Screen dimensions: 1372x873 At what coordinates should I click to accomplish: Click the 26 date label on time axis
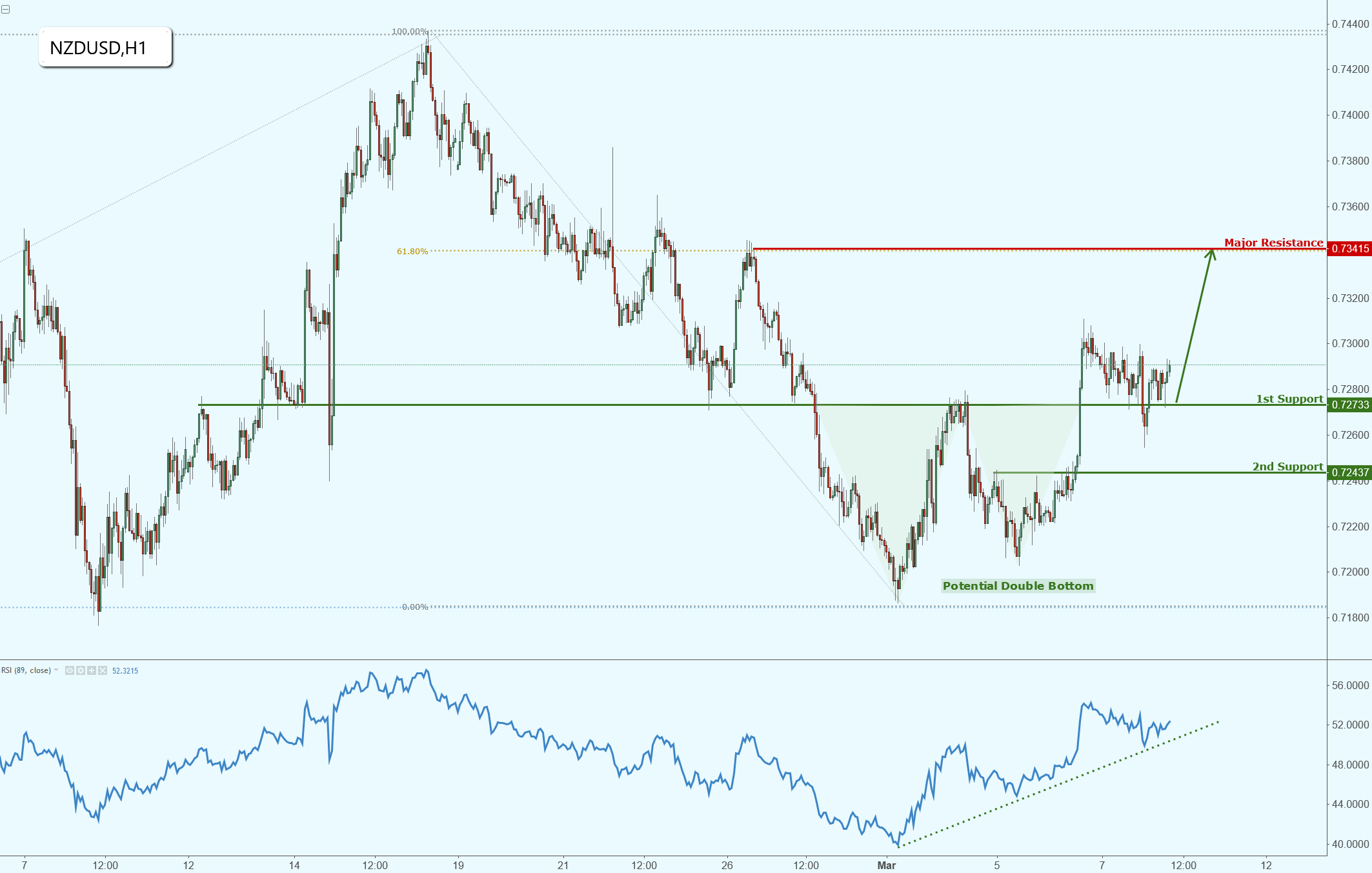tap(727, 865)
